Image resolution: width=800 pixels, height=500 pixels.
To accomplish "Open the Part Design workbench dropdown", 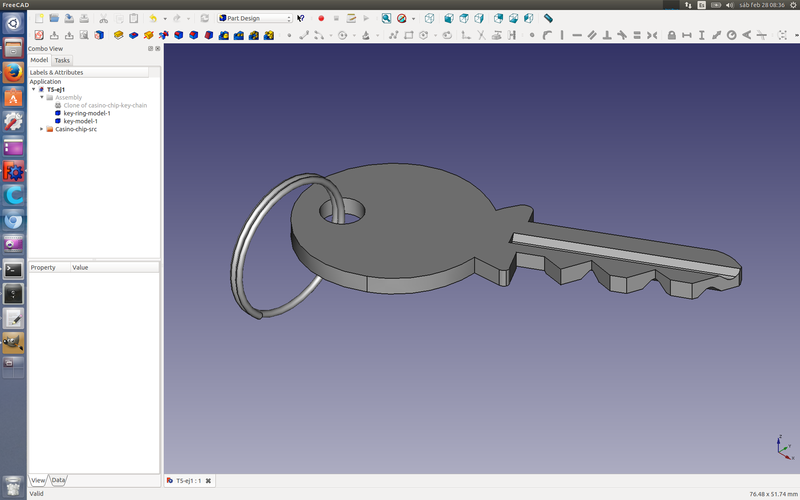I will (x=255, y=18).
